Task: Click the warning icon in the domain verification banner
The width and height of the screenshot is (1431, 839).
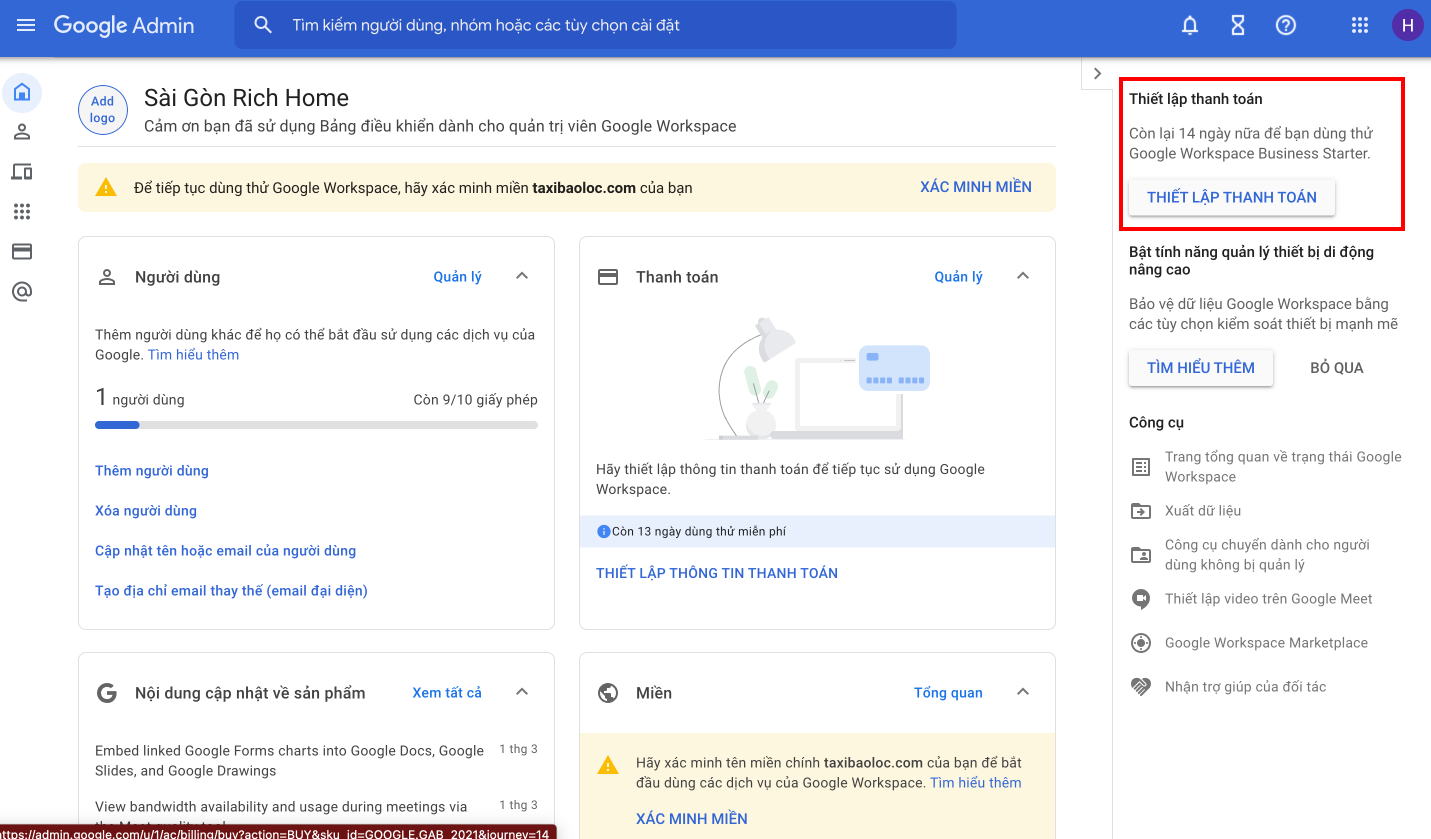Action: 106,187
